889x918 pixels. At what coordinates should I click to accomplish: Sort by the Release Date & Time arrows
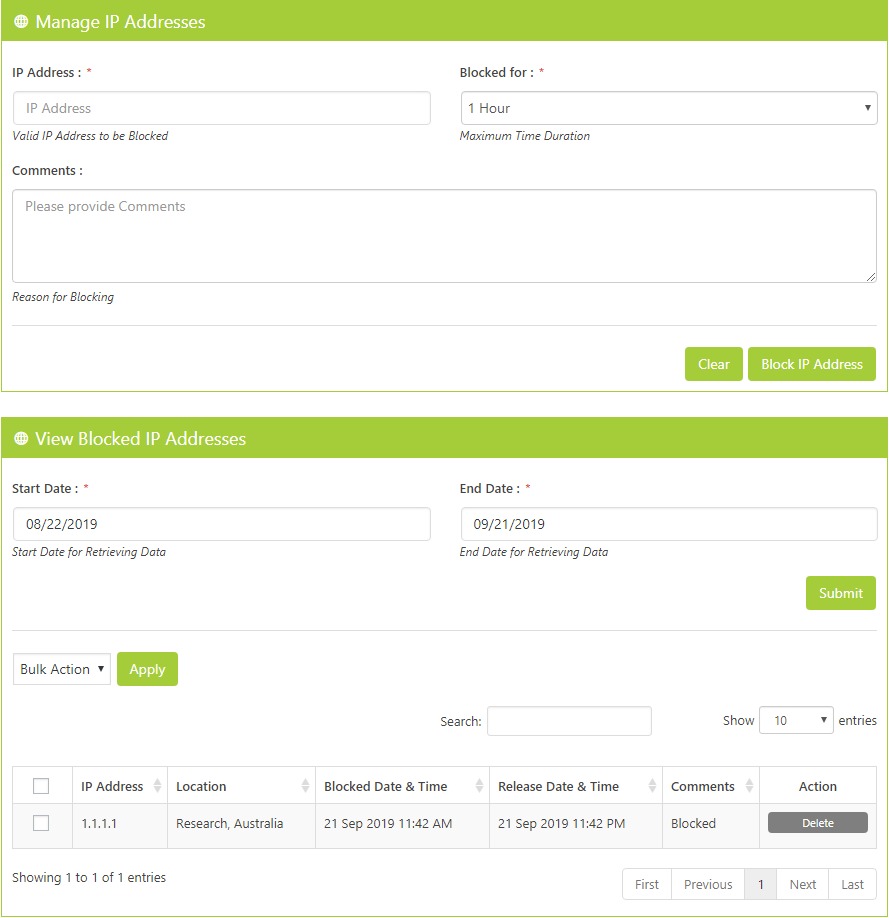tap(652, 786)
